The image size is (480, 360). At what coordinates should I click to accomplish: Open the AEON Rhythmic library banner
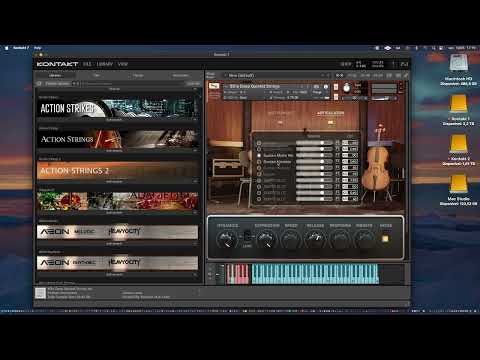(x=117, y=263)
